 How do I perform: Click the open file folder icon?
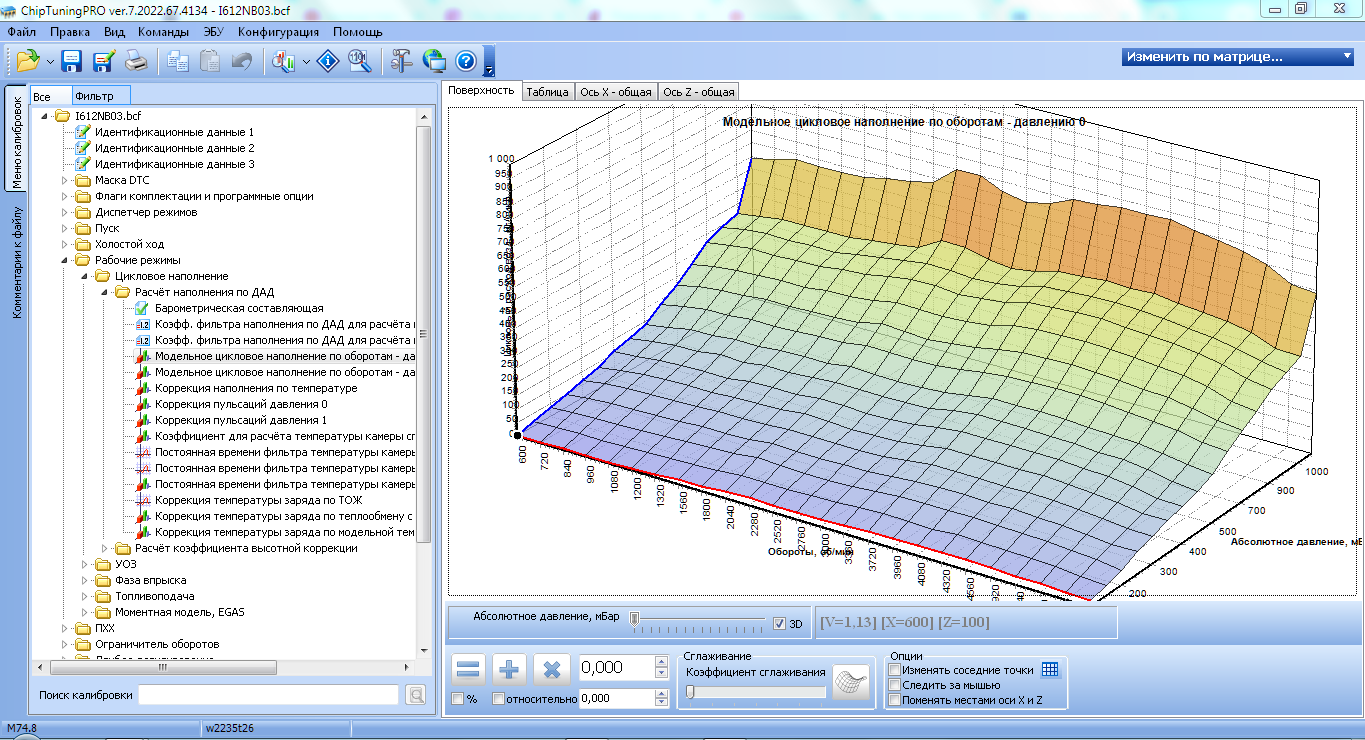28,62
